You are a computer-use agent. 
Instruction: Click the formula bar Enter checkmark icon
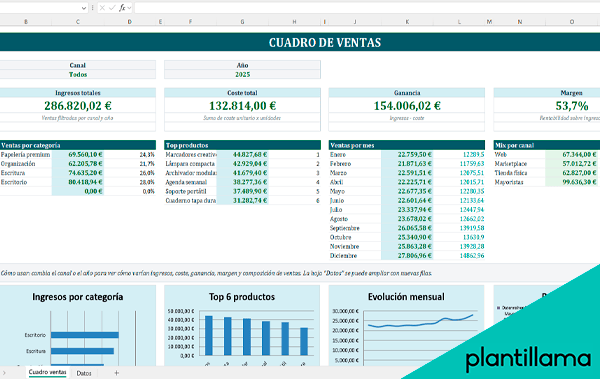click(x=112, y=8)
